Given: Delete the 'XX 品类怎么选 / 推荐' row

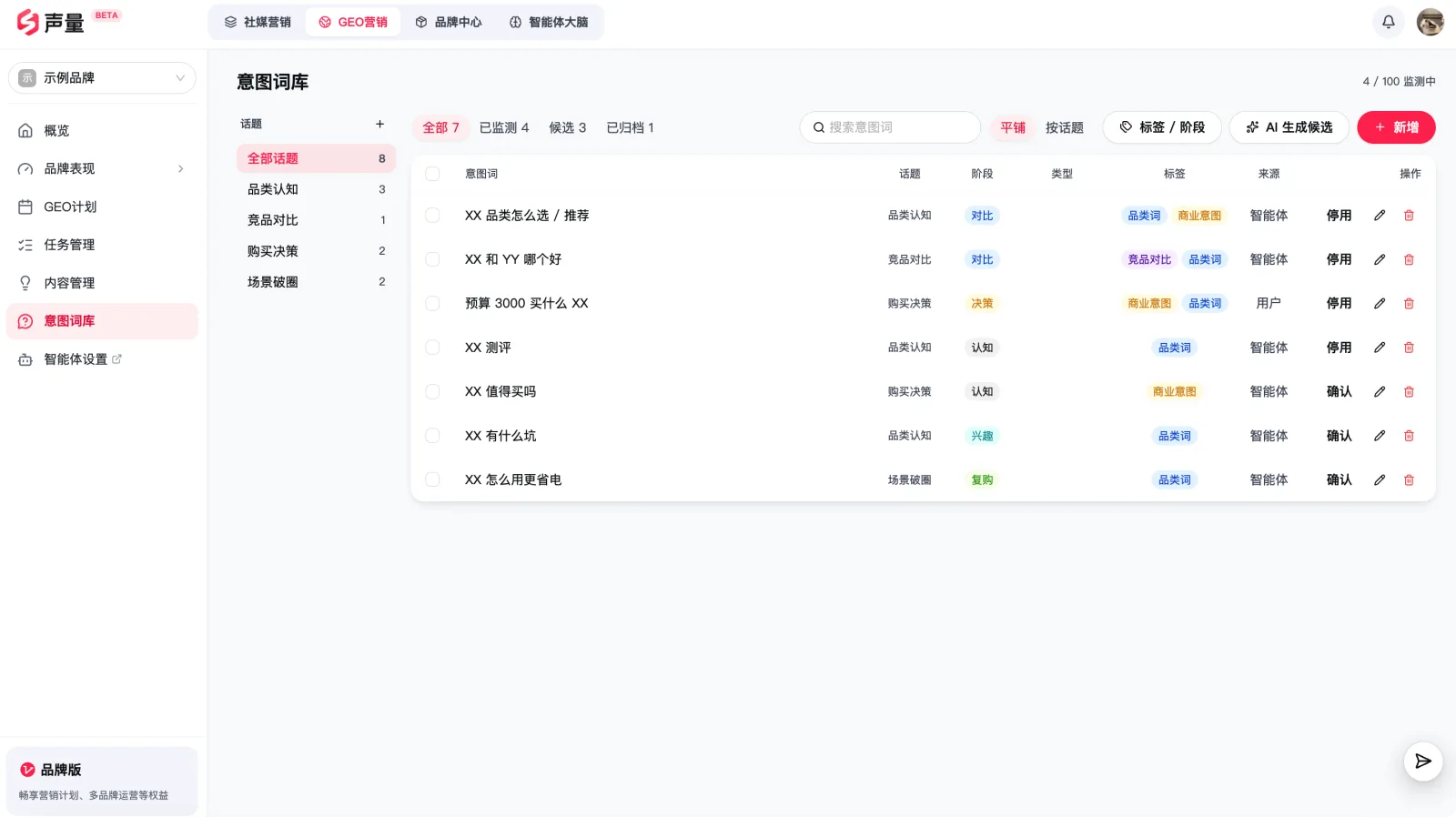Looking at the screenshot, I should click(x=1409, y=216).
